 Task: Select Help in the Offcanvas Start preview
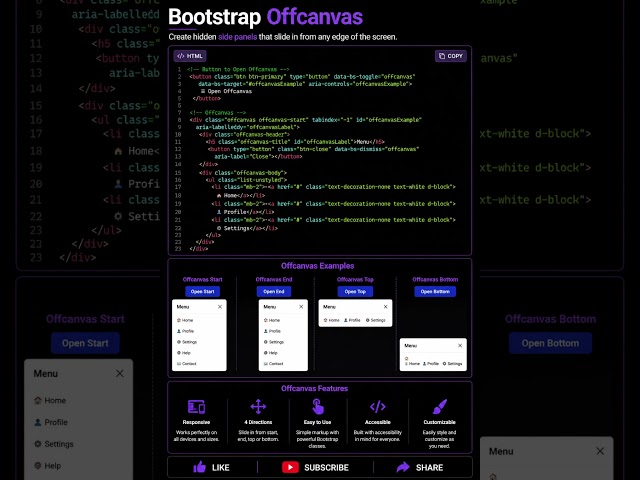(184, 353)
